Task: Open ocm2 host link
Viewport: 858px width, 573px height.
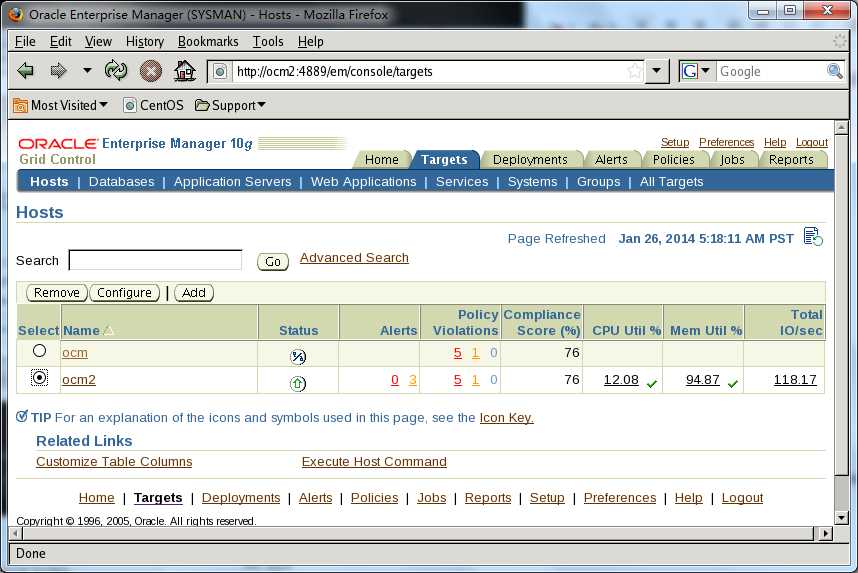Action: click(79, 380)
